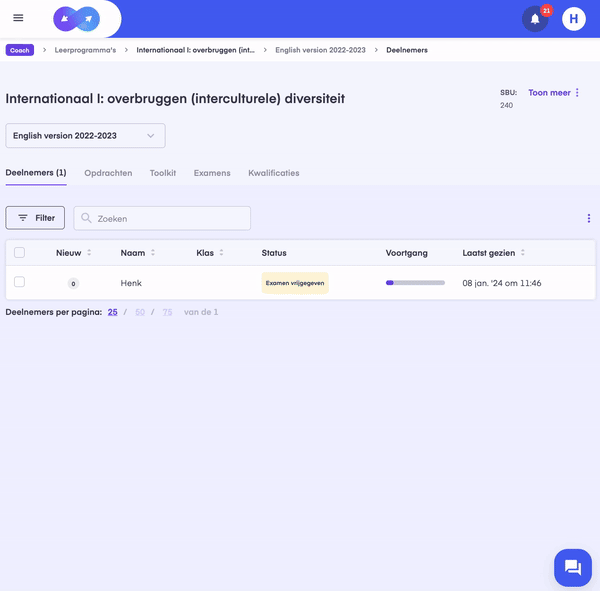
Task: Open the table options kebab menu
Action: [589, 218]
